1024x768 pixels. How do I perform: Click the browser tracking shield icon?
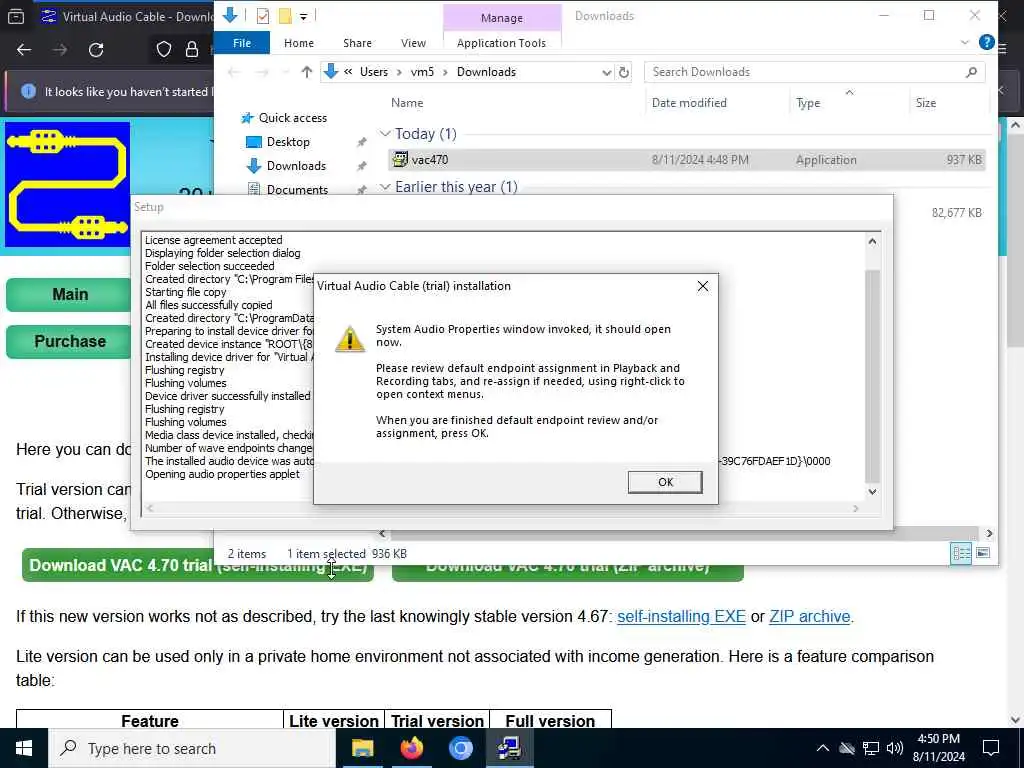[x=163, y=50]
